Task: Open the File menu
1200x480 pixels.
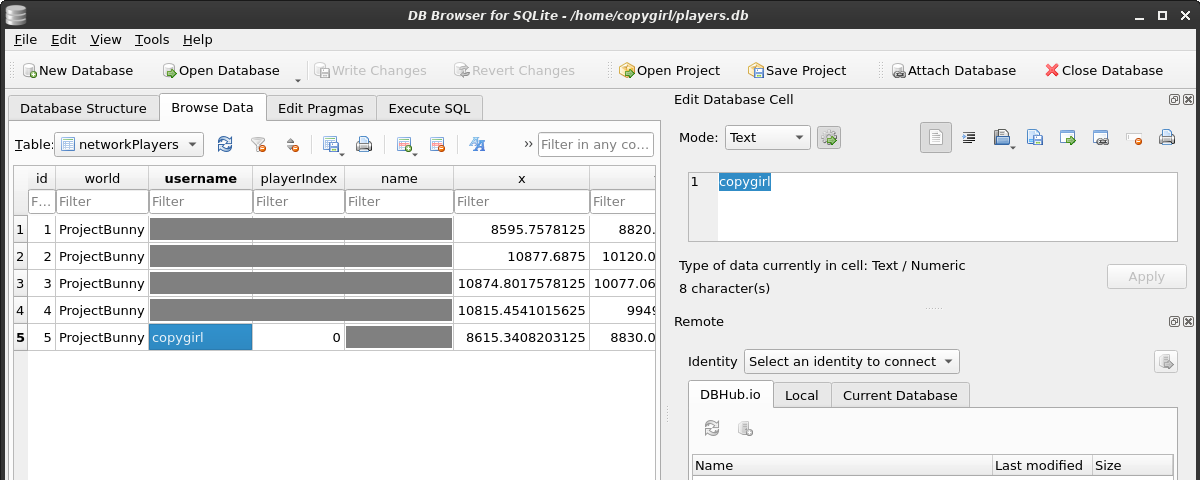Action: 26,40
